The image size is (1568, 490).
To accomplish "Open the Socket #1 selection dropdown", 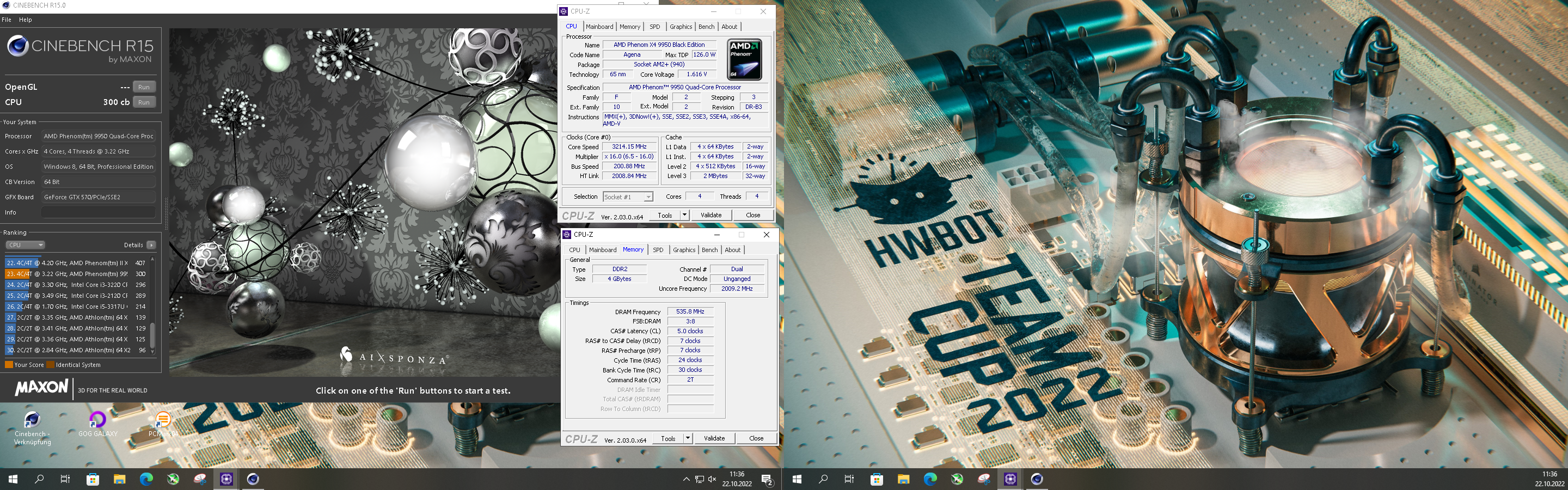I will [x=628, y=197].
